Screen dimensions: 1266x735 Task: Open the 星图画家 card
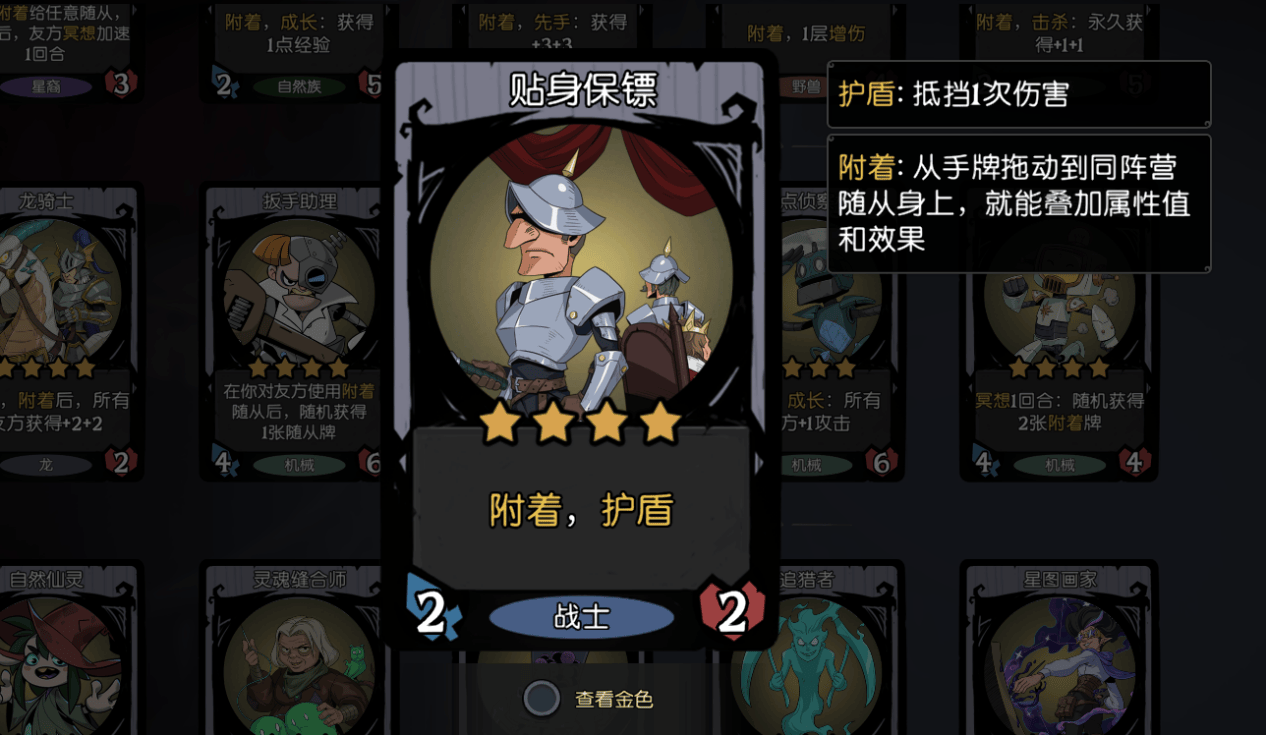coord(1059,648)
